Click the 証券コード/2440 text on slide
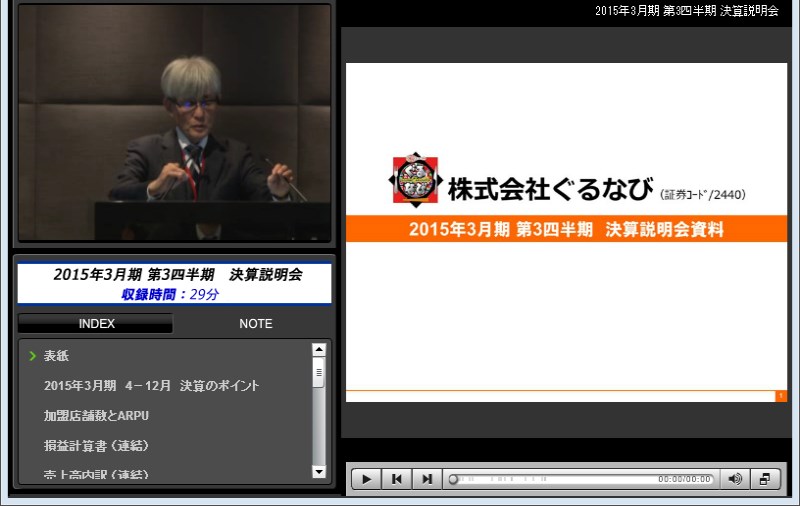This screenshot has width=800, height=506. [x=703, y=194]
